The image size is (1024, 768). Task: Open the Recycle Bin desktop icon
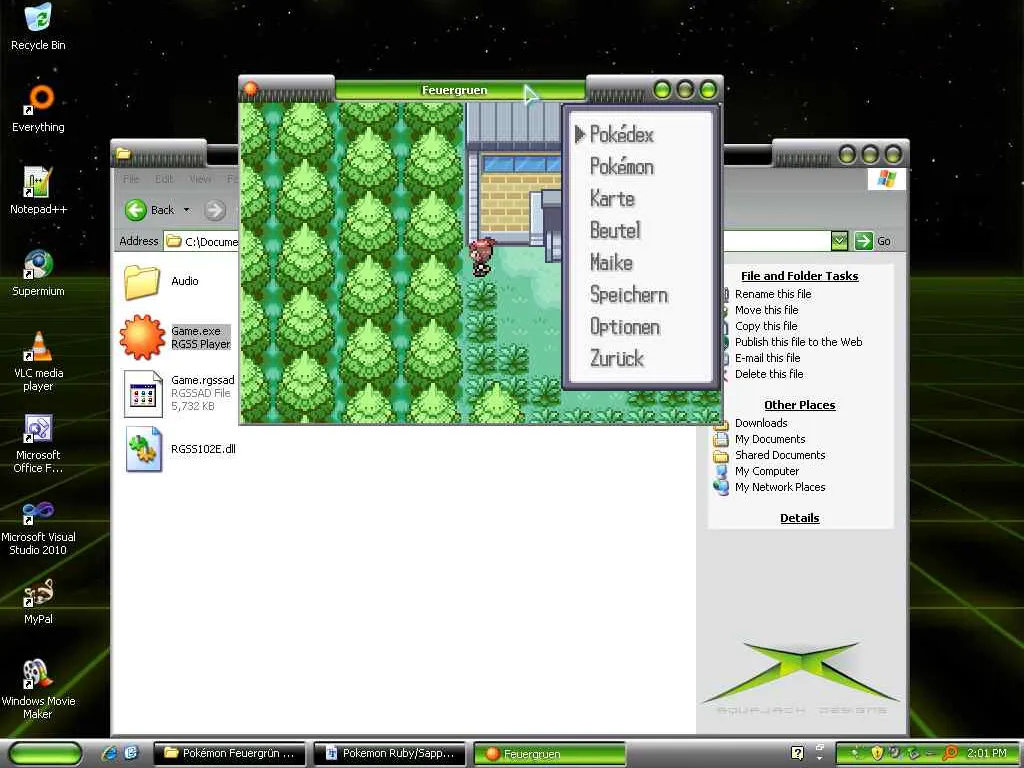click(x=38, y=18)
